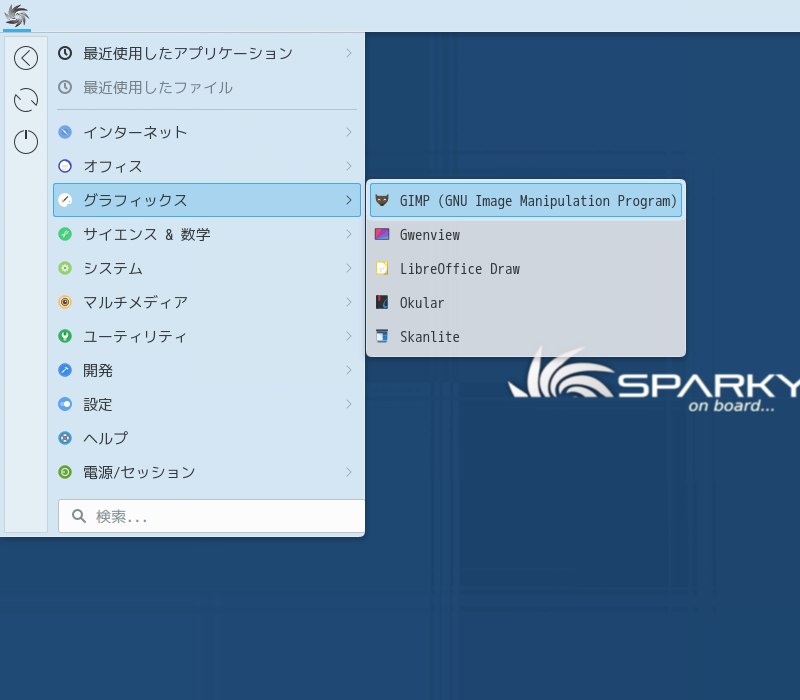Expand the インターネット category arrow

coord(348,132)
